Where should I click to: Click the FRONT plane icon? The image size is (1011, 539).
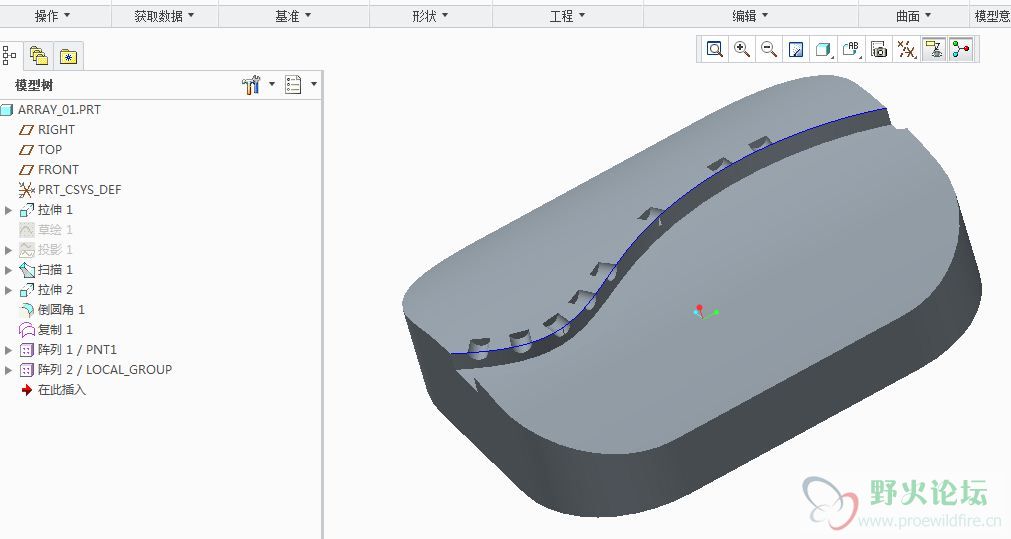point(26,170)
